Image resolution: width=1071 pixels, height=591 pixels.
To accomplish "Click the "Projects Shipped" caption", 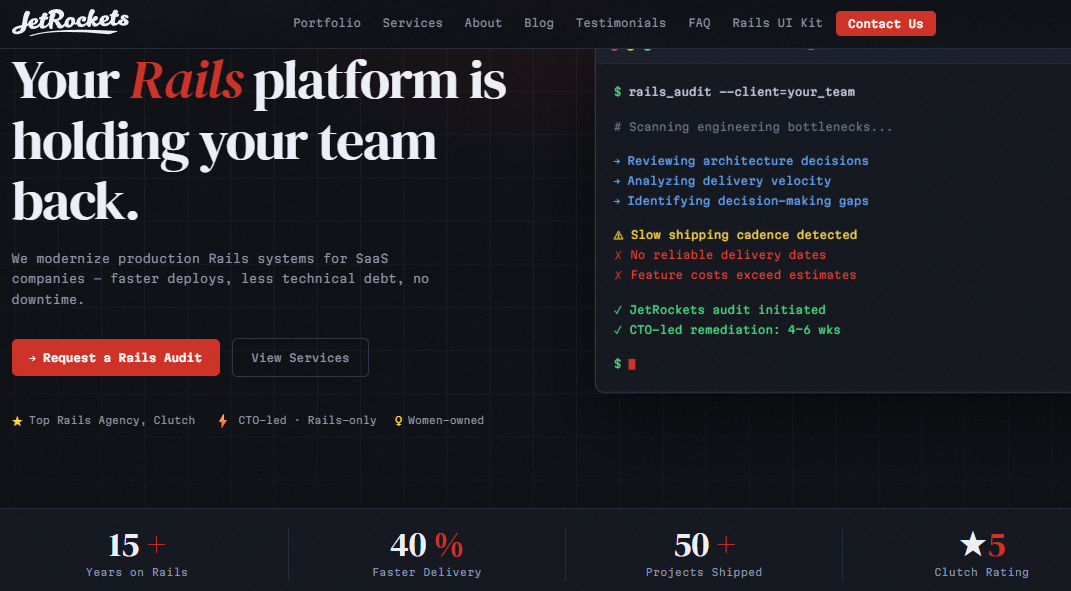I will [704, 572].
